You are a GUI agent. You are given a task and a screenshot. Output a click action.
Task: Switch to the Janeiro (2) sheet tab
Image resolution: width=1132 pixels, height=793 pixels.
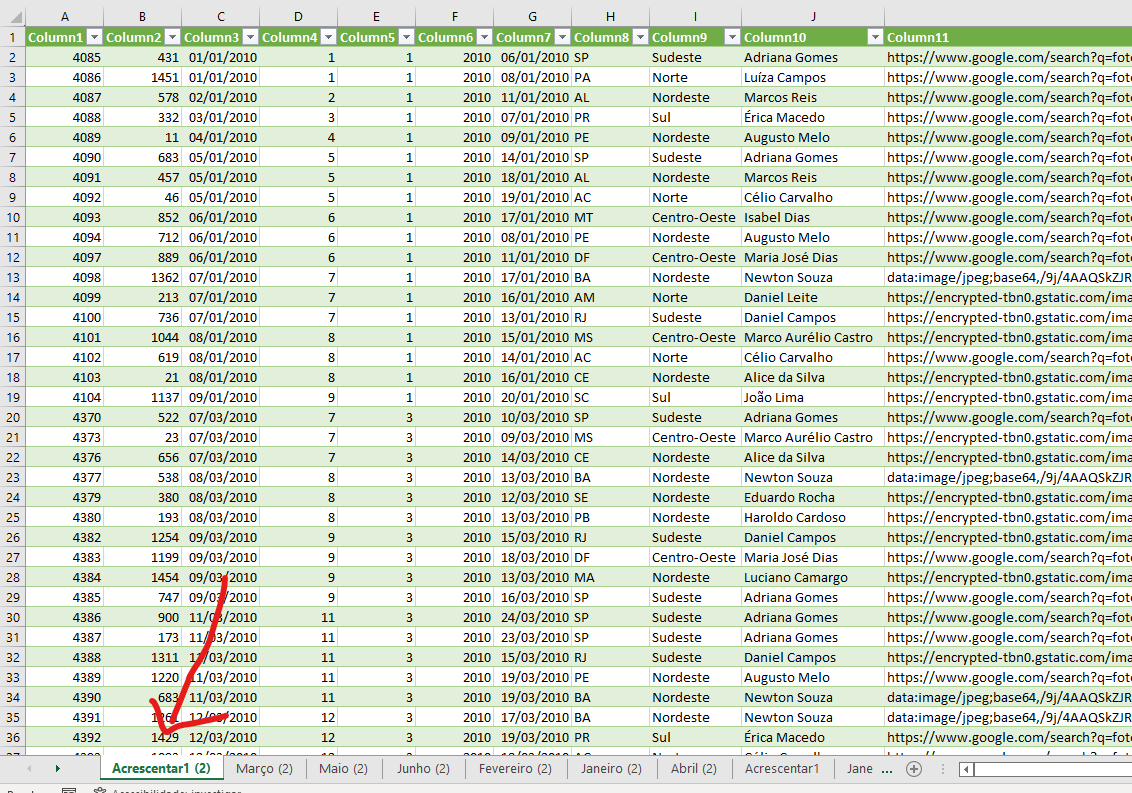611,768
